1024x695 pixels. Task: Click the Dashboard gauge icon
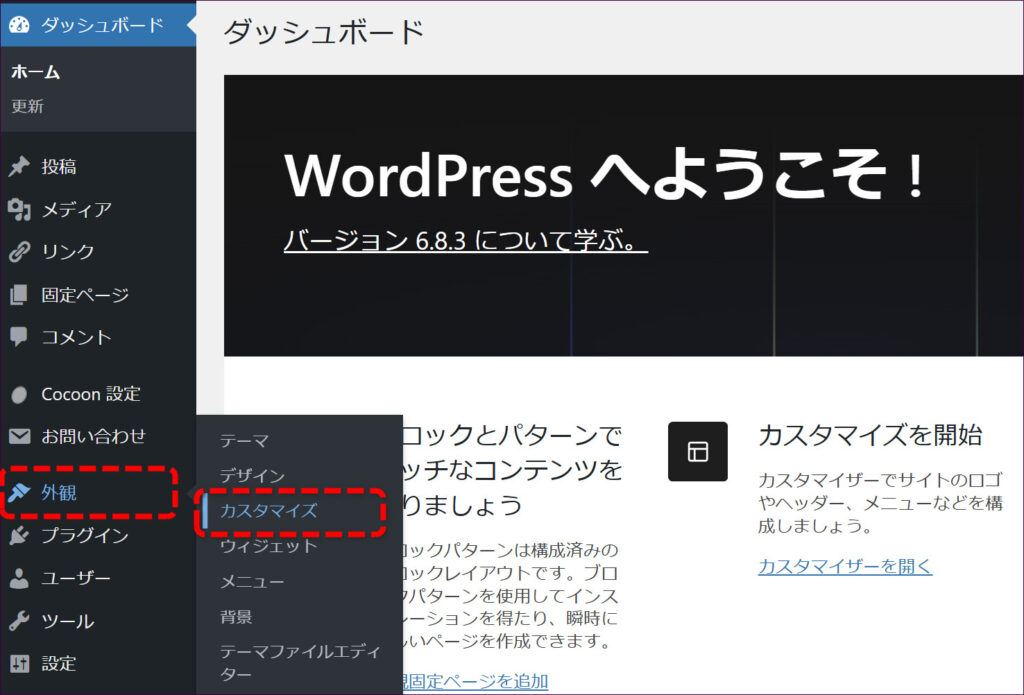(x=20, y=25)
